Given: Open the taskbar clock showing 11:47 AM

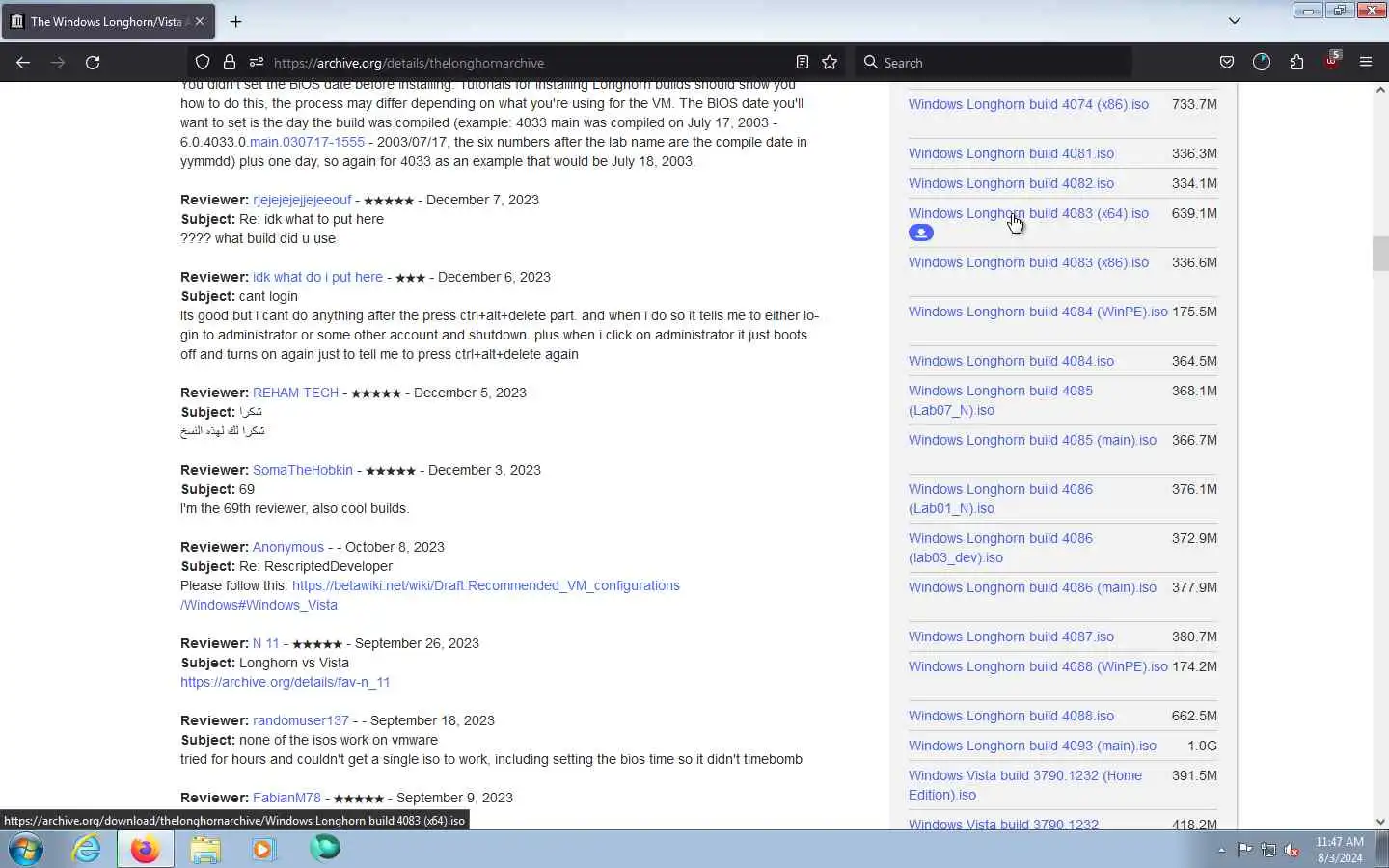Looking at the screenshot, I should (1340, 850).
